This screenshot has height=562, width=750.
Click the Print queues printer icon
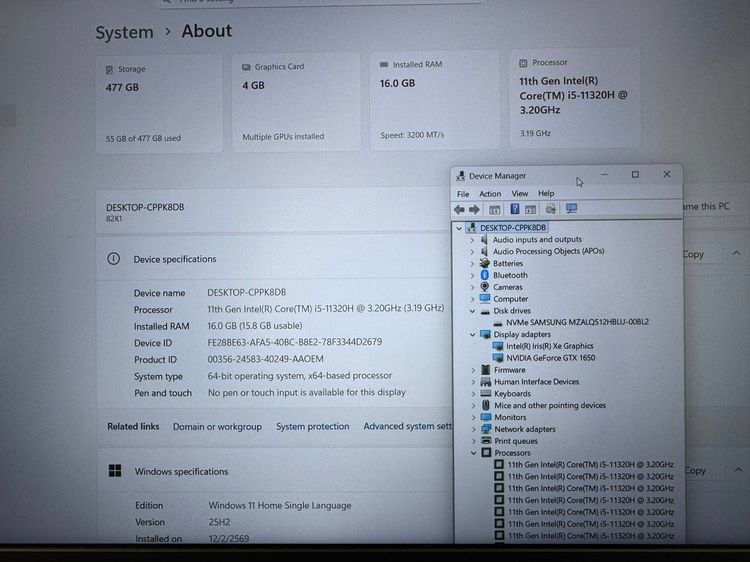tap(486, 441)
